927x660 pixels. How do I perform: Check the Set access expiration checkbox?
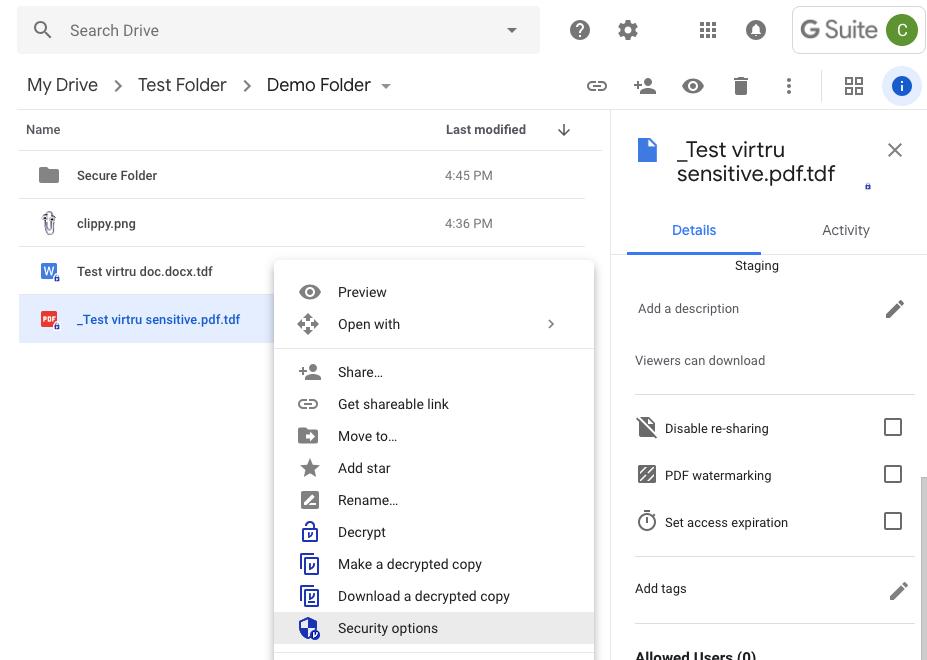(892, 521)
